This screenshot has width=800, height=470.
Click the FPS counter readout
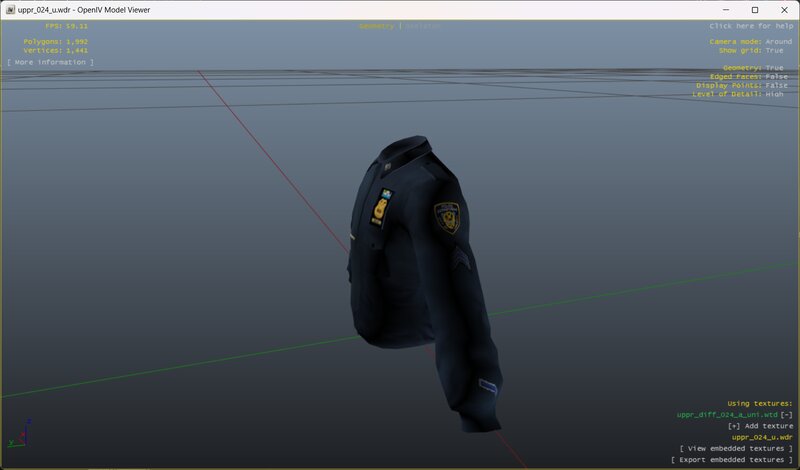(x=66, y=26)
